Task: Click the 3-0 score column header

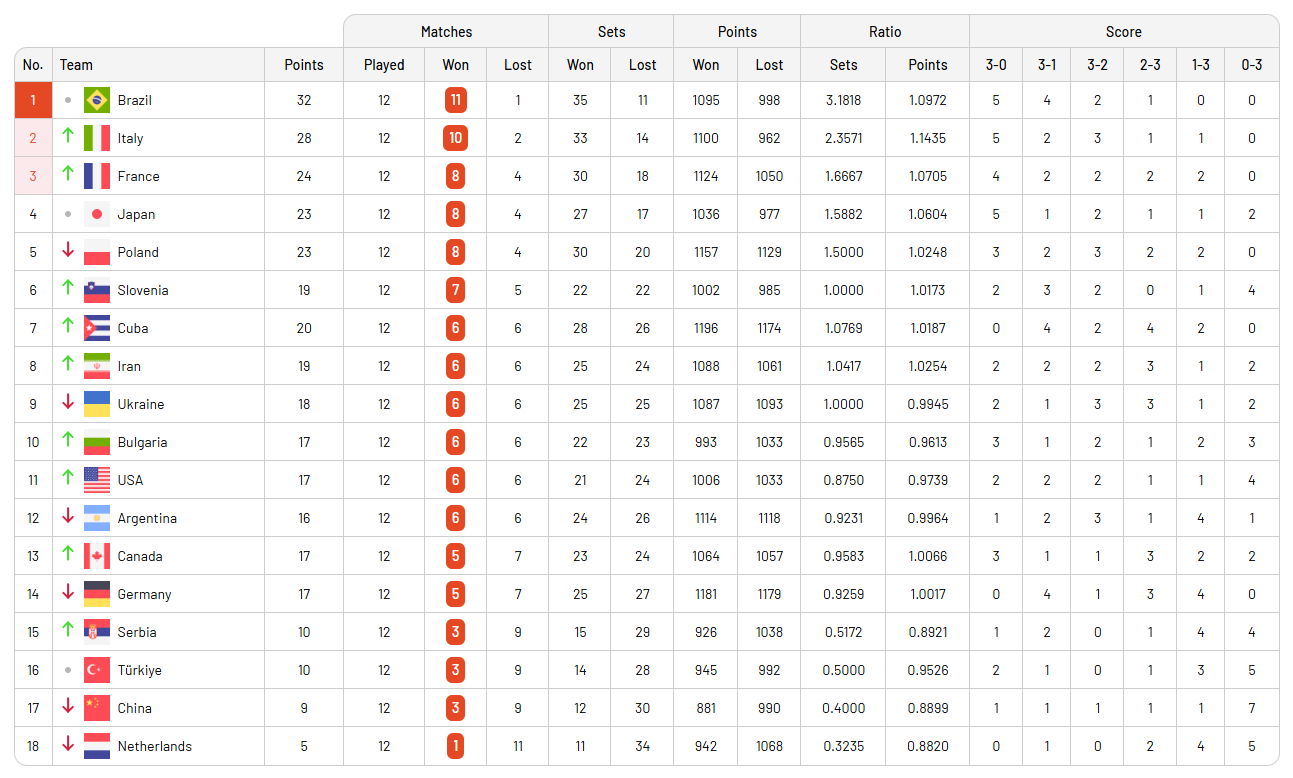Action: (x=996, y=65)
